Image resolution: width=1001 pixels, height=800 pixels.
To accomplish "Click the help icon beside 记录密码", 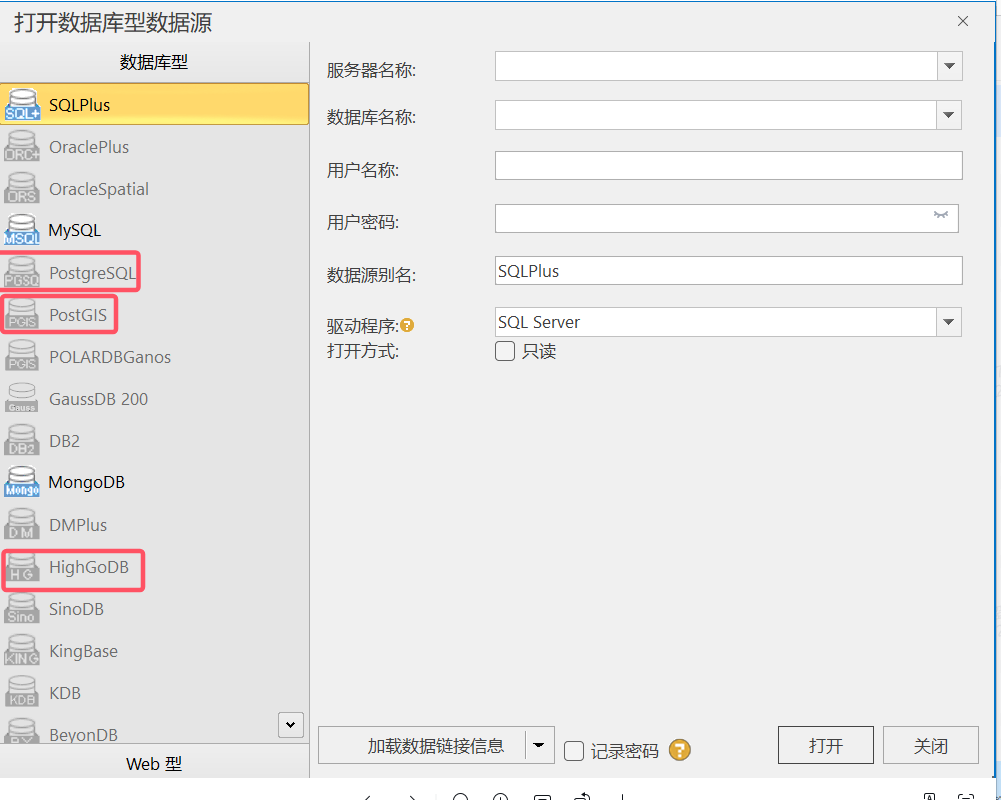I will pos(680,750).
